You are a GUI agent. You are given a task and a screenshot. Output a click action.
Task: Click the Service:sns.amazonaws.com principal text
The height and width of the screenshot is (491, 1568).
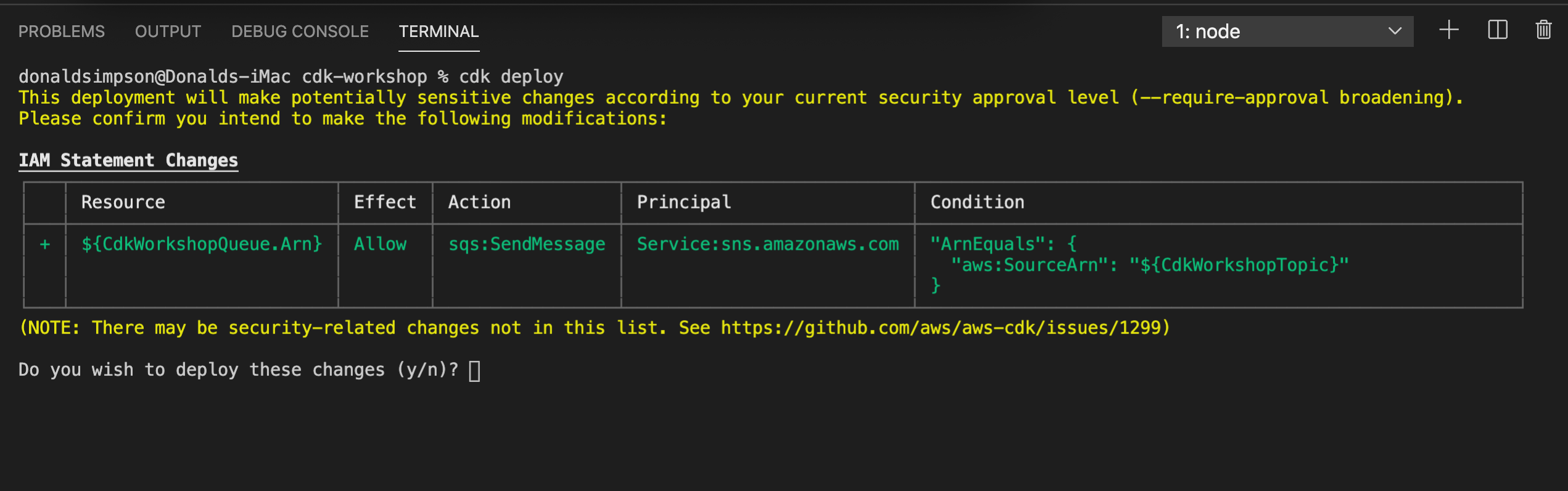point(767,244)
